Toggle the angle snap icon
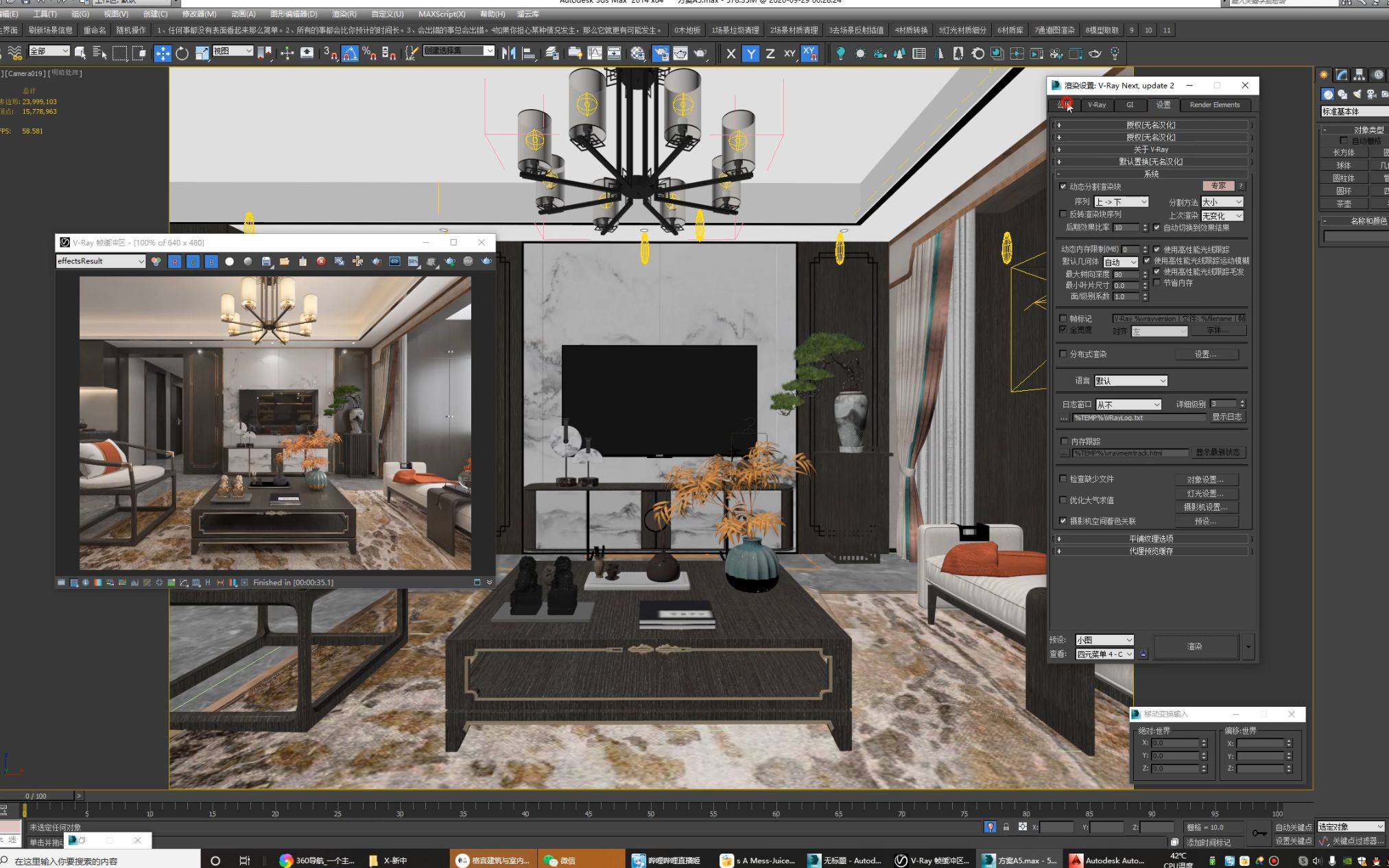The width and height of the screenshot is (1389, 868). pos(350,53)
